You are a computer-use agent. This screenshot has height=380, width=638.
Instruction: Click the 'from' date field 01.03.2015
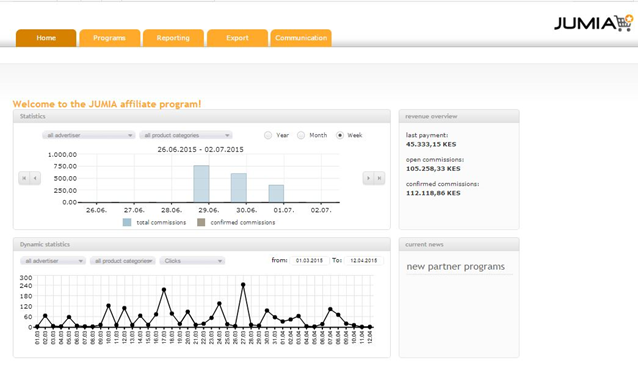point(309,260)
